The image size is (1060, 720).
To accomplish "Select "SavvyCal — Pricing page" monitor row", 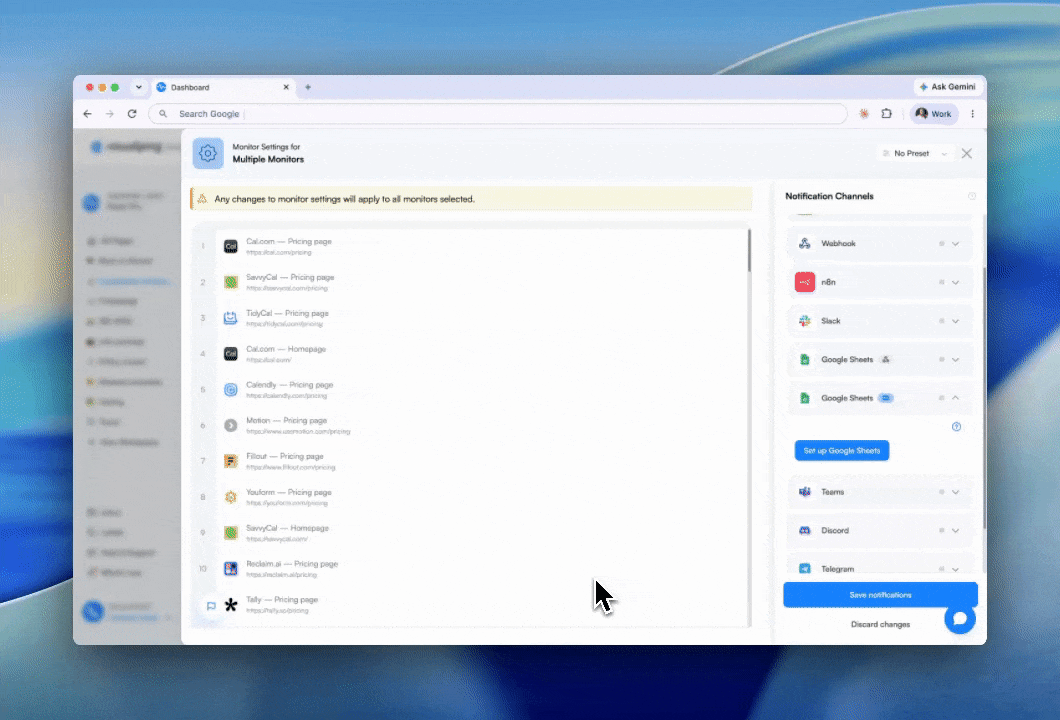I will (x=473, y=282).
